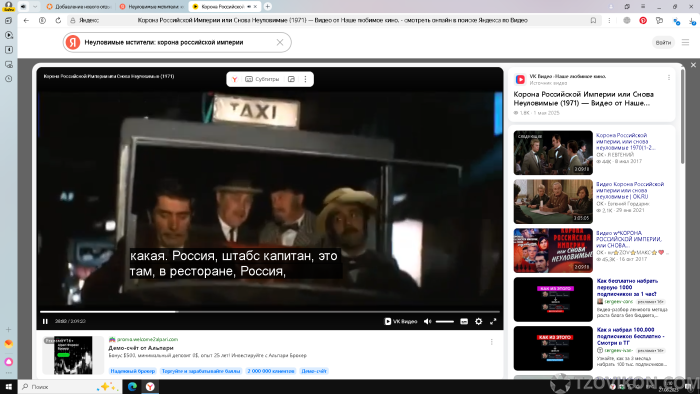Open a new browser tab
Screen dimensions: 700x394
[x=267, y=6]
